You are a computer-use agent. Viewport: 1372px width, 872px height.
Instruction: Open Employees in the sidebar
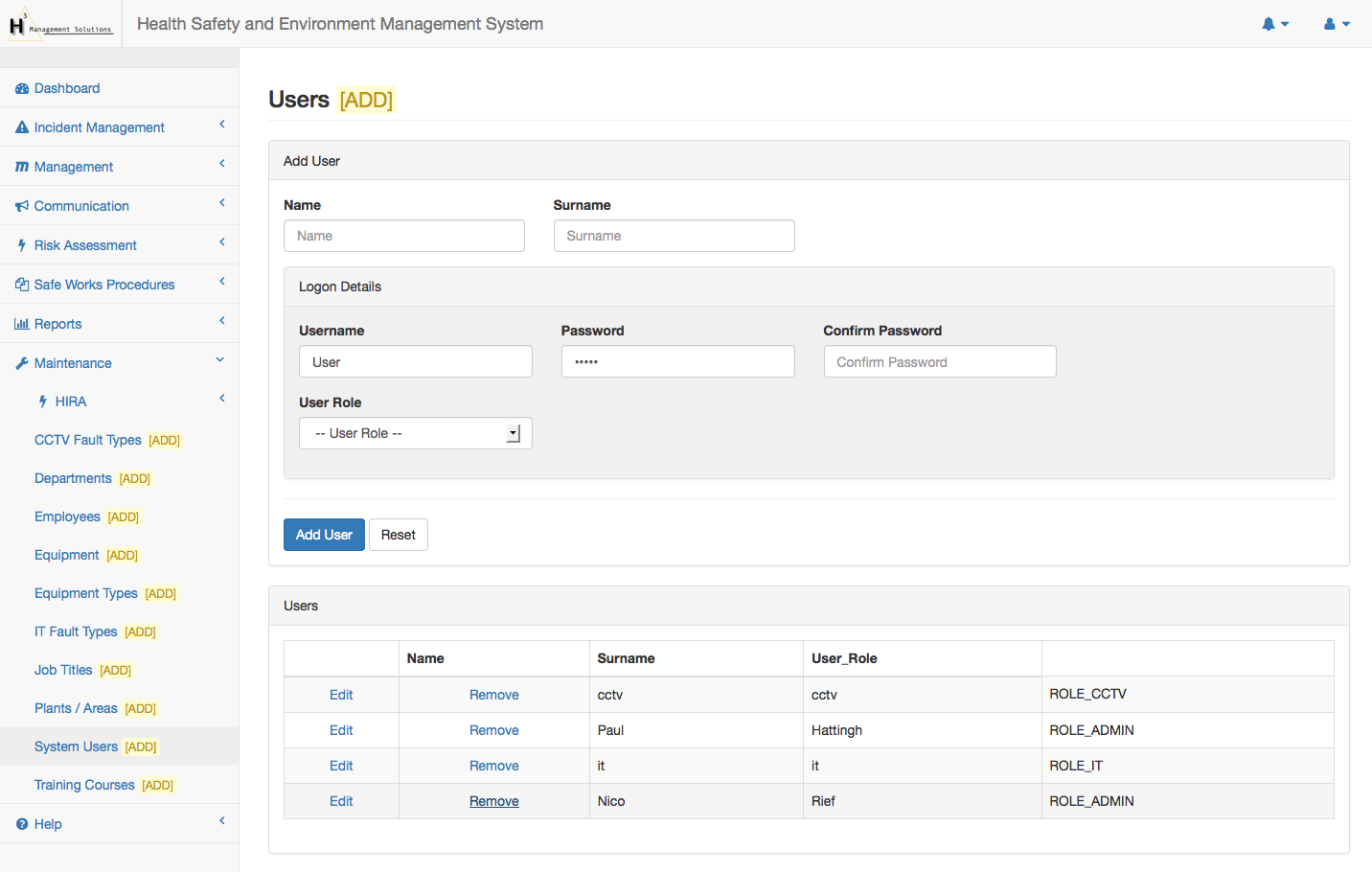(67, 516)
